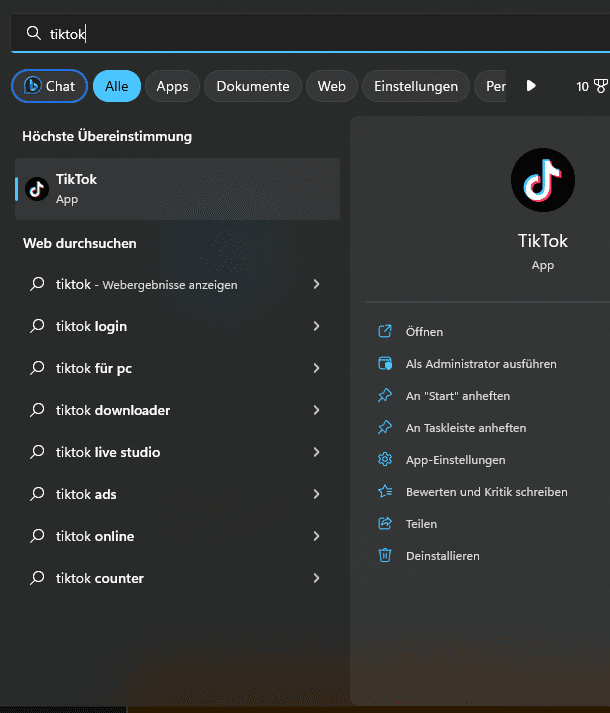Image resolution: width=610 pixels, height=713 pixels.
Task: Click Teilen to share the app
Action: tap(421, 524)
